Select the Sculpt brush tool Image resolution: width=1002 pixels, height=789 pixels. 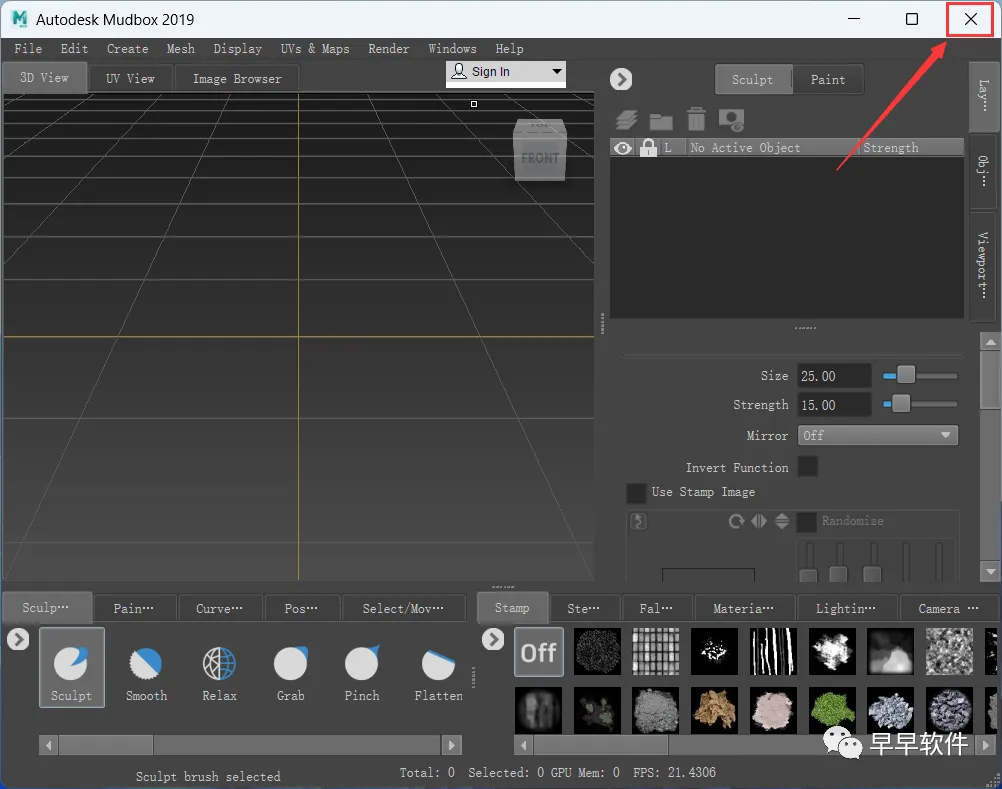(x=72, y=667)
